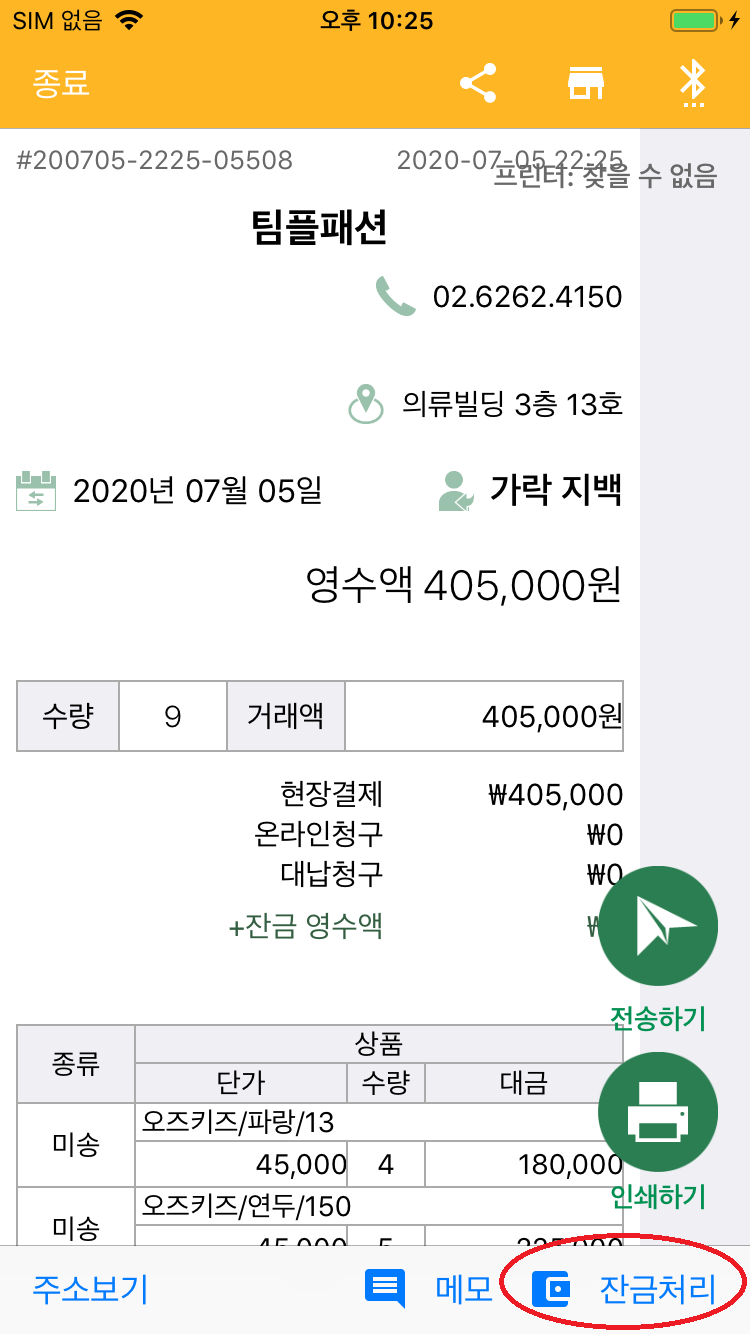This screenshot has width=750, height=1334.
Task: Tap the blue memo chat icon
Action: point(385,1288)
